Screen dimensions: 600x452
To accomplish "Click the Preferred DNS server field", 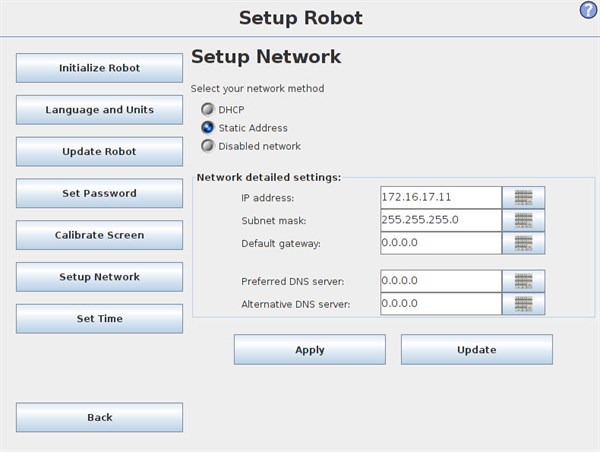I will [441, 281].
